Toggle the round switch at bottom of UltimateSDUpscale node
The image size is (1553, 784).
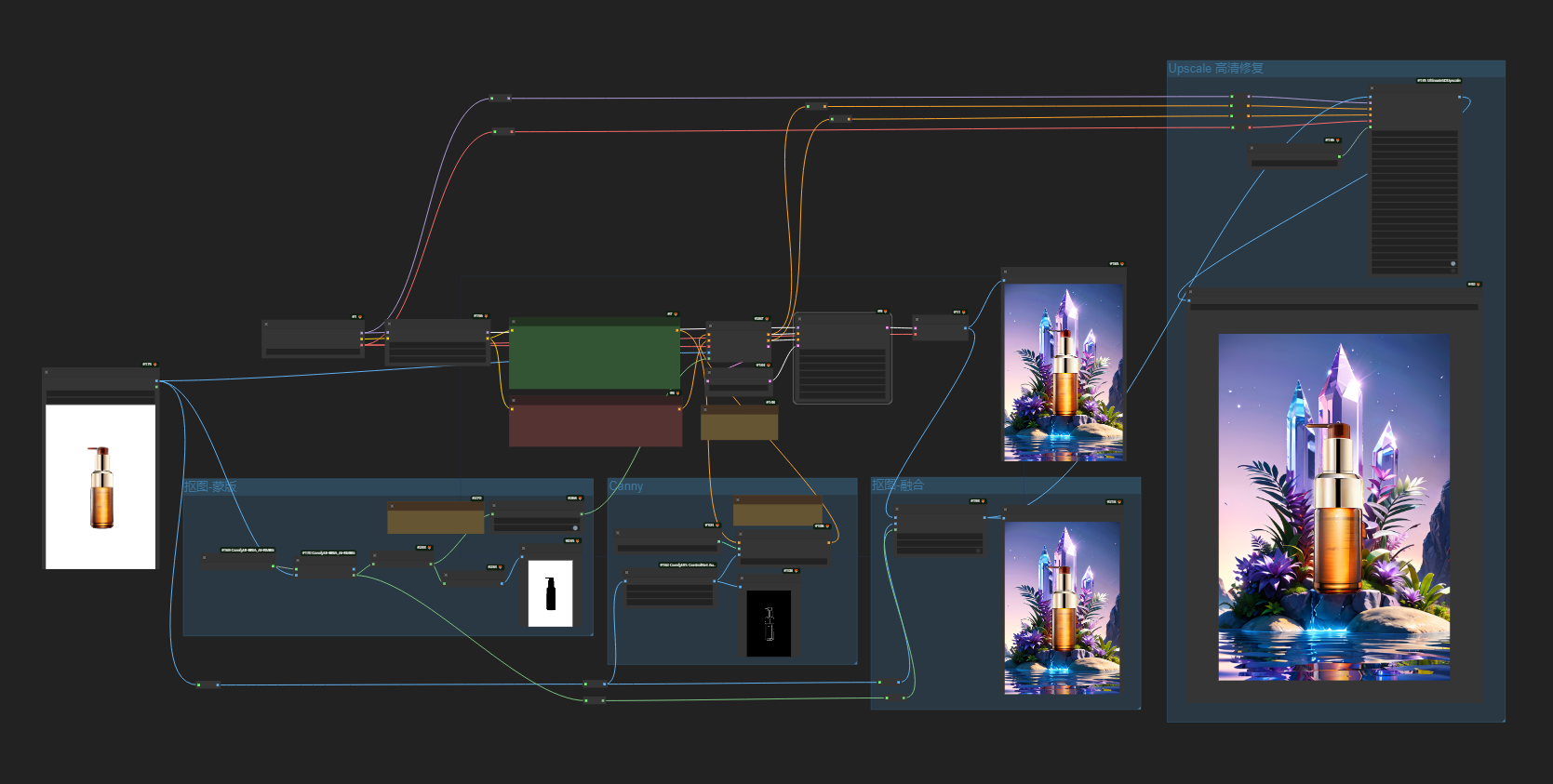[1453, 264]
